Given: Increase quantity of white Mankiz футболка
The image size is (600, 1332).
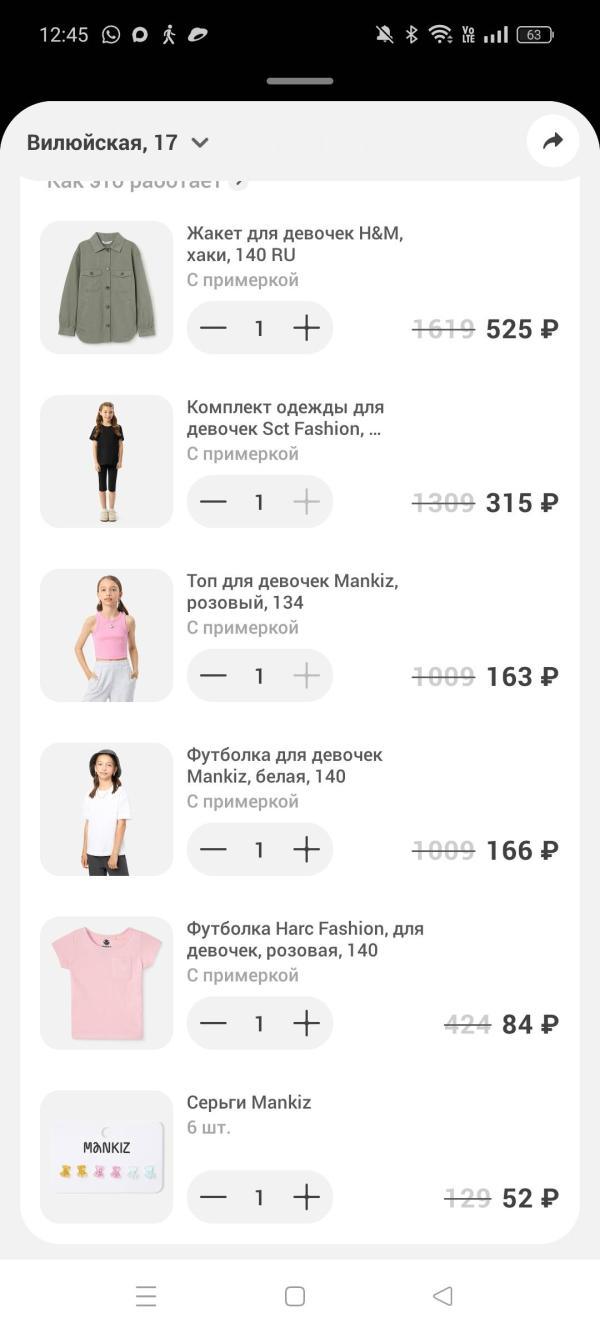Looking at the screenshot, I should (x=306, y=850).
